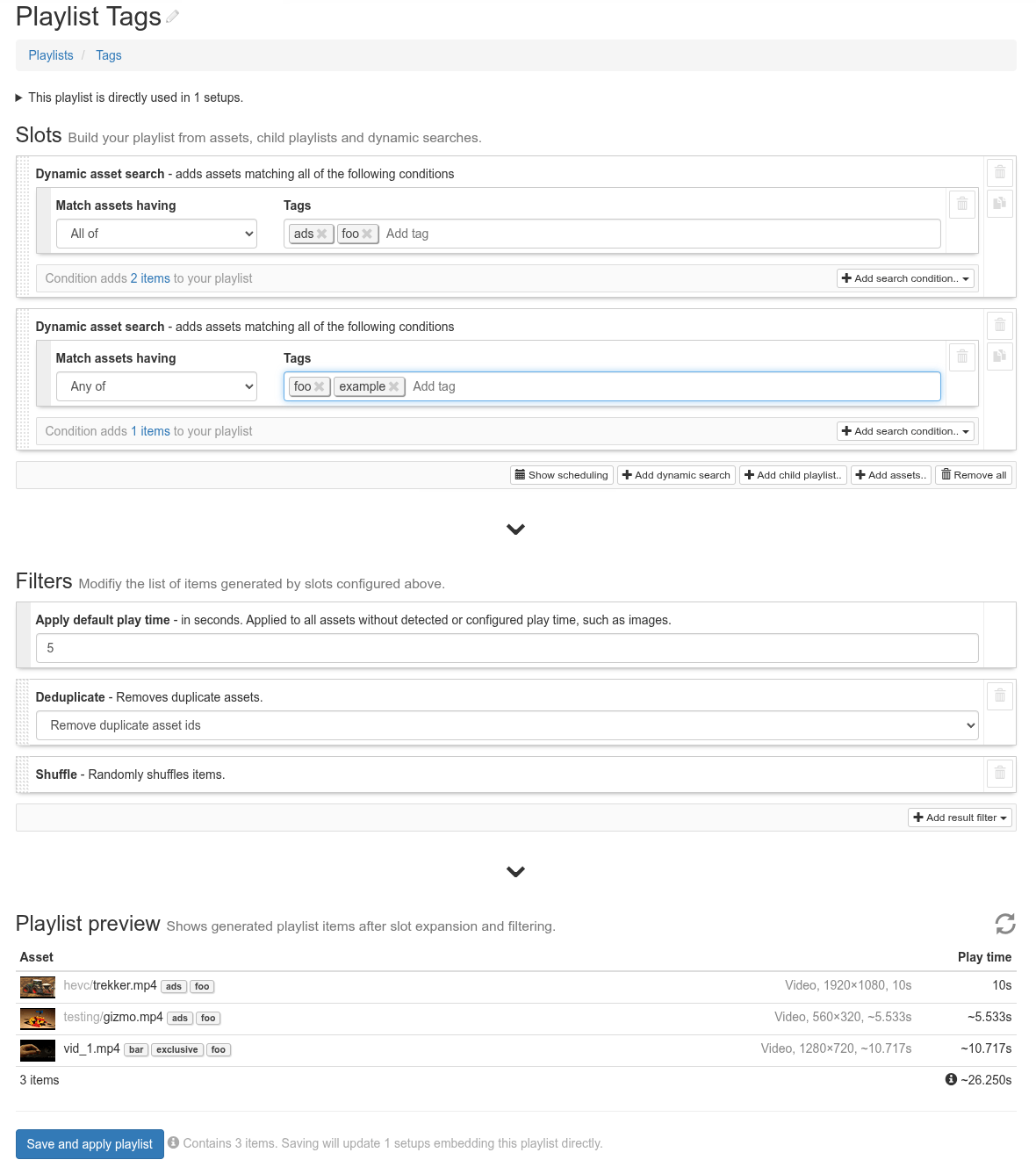1036x1167 pixels.
Task: Trash the tag condition in second search
Action: click(962, 357)
